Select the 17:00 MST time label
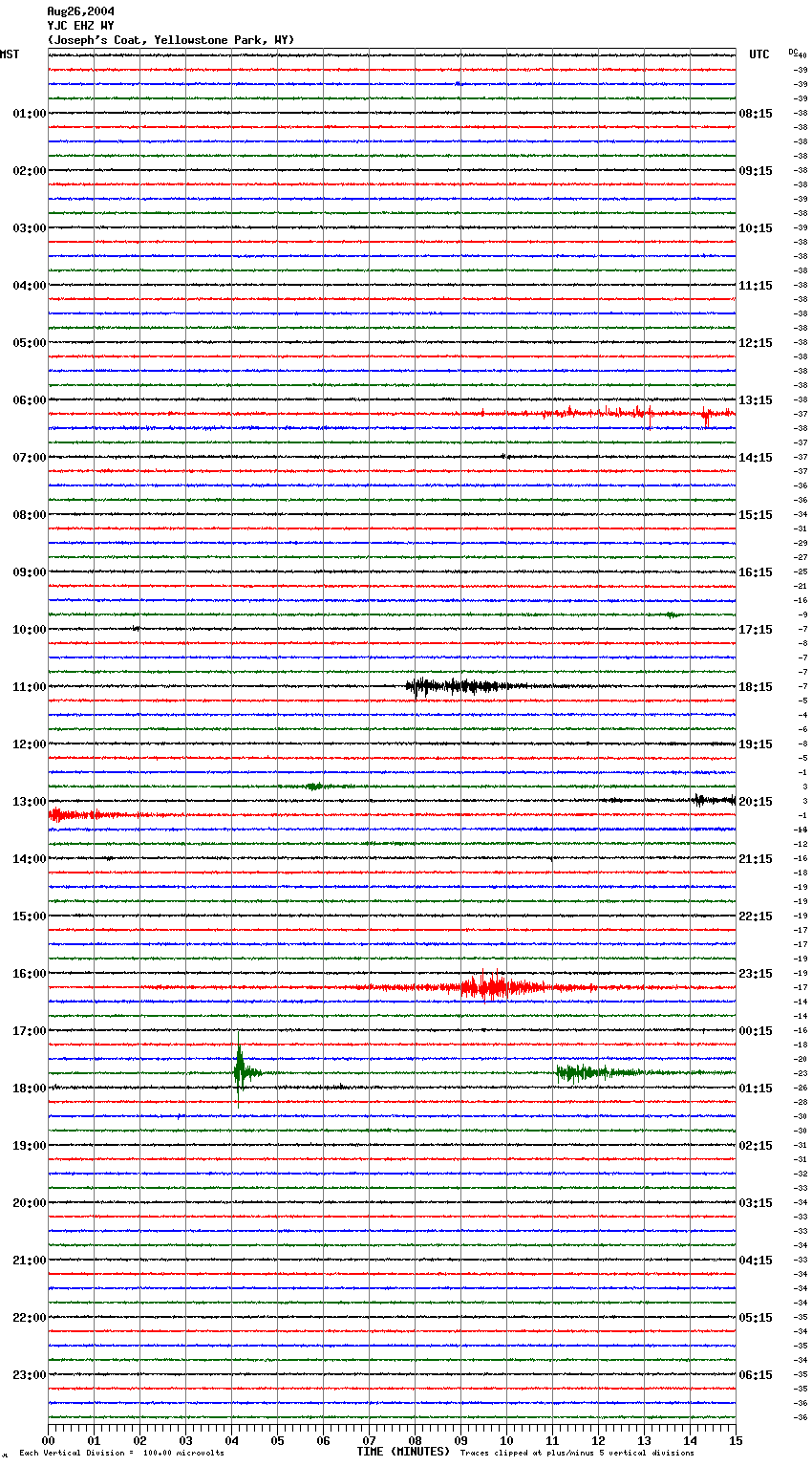The image size is (812, 1466). tap(29, 1031)
